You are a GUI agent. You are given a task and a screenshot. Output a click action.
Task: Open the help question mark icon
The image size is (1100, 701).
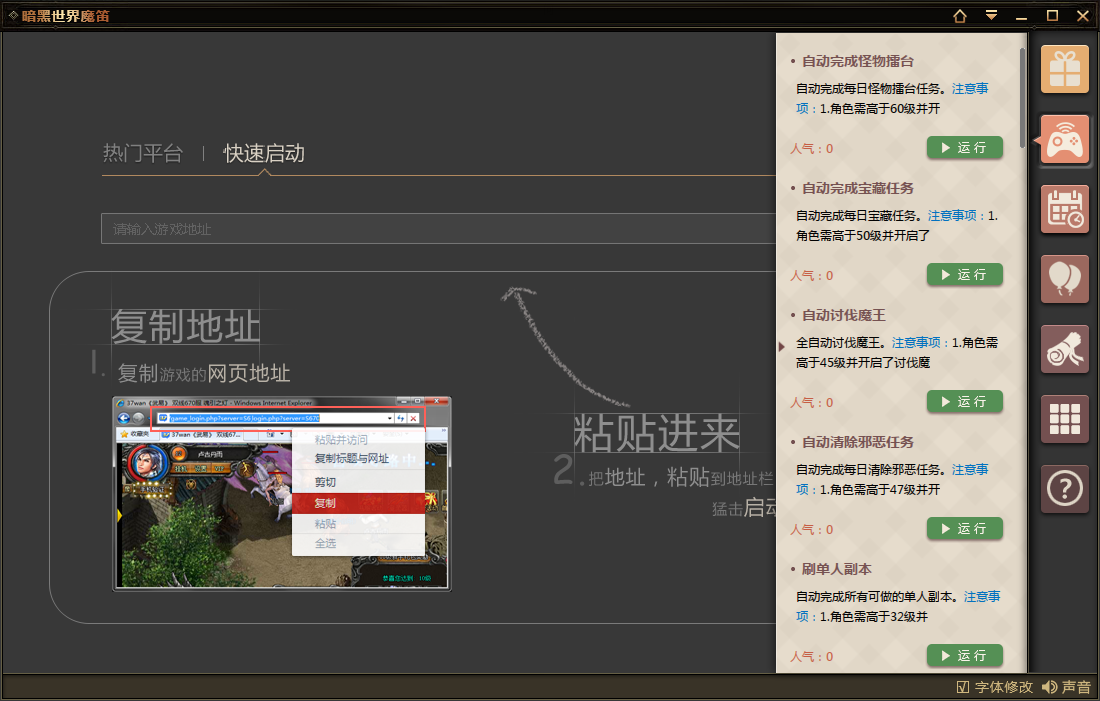point(1064,489)
